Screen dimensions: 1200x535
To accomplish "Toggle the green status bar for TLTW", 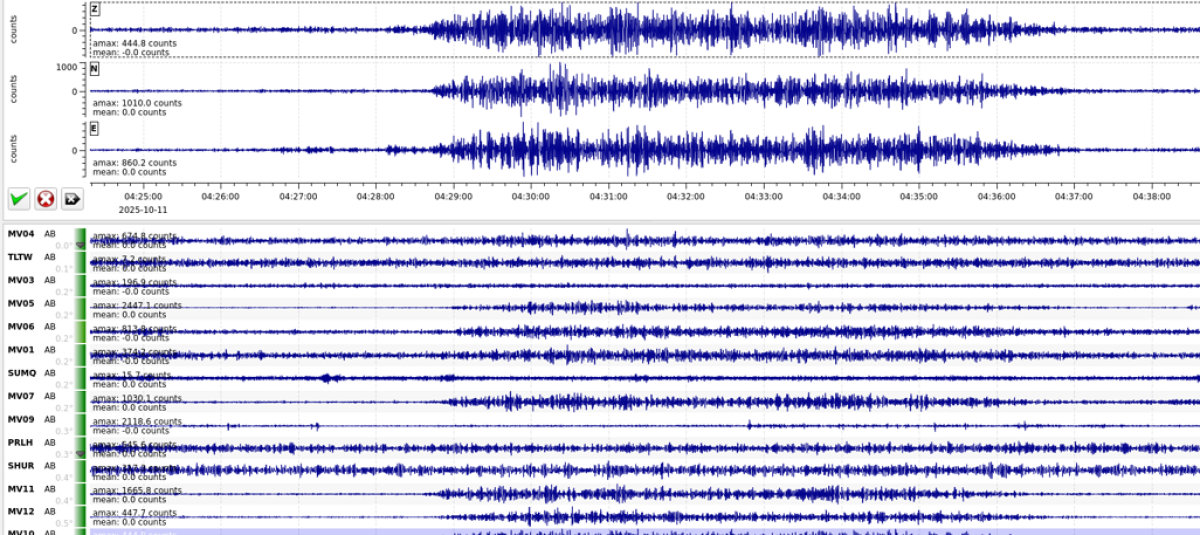I will click(82, 261).
